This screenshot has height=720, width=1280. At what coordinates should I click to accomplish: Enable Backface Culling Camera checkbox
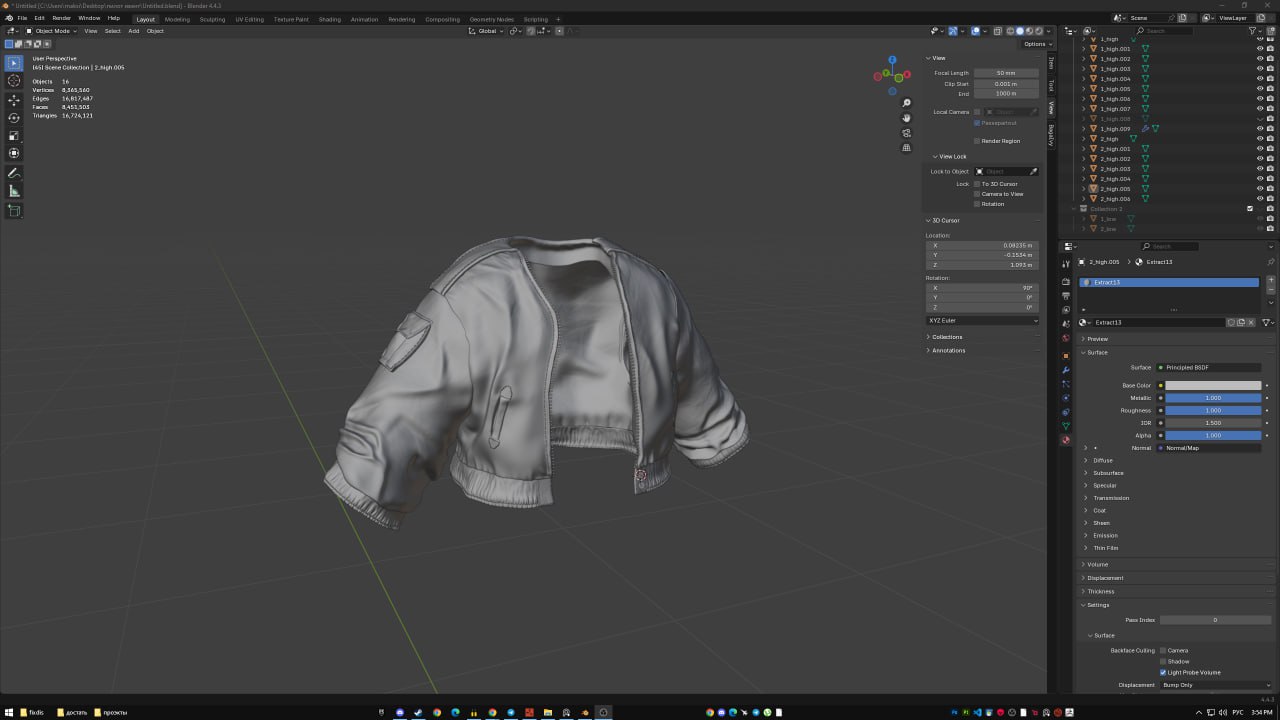(1163, 650)
